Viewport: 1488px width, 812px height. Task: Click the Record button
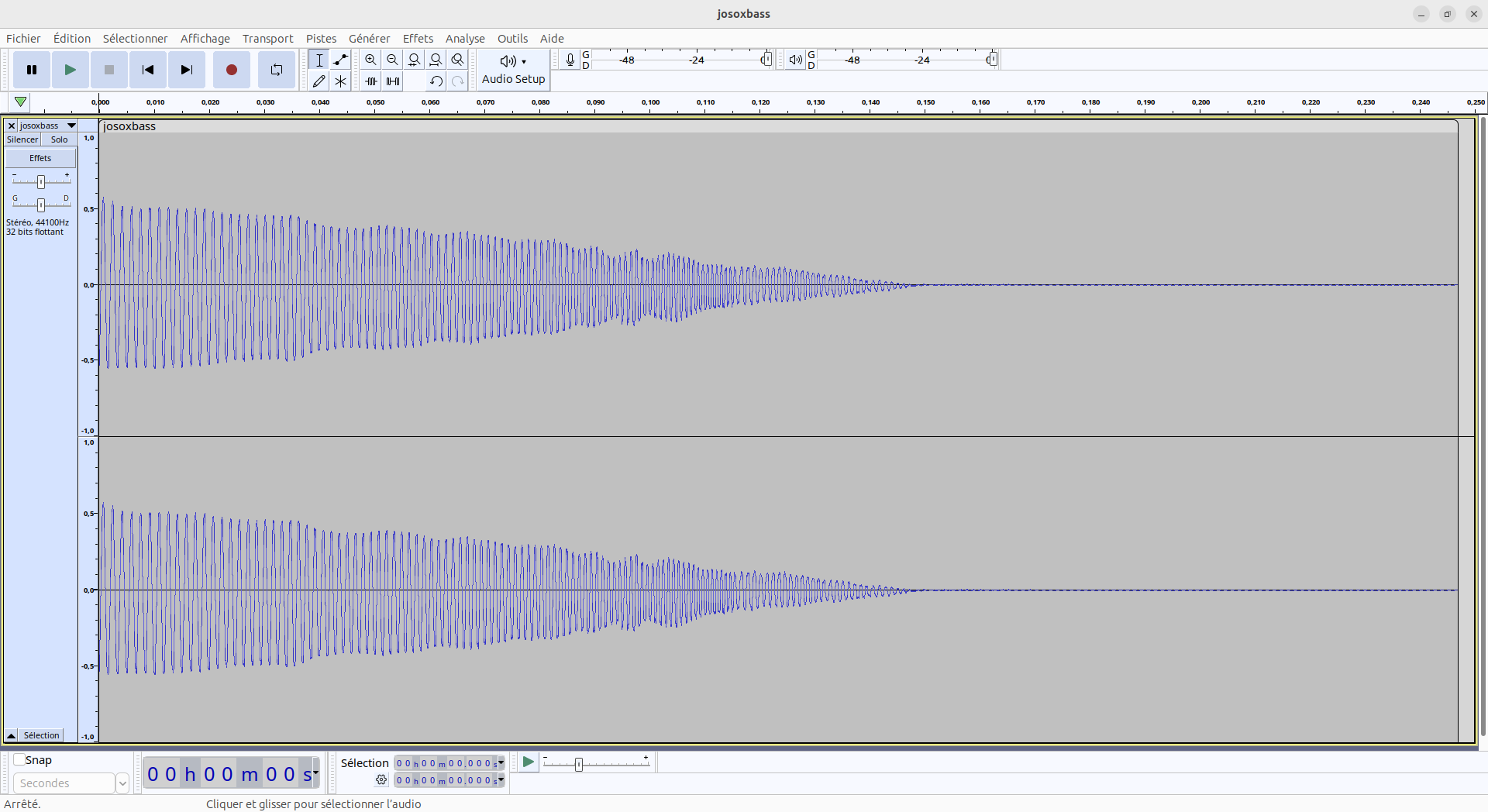tap(231, 70)
